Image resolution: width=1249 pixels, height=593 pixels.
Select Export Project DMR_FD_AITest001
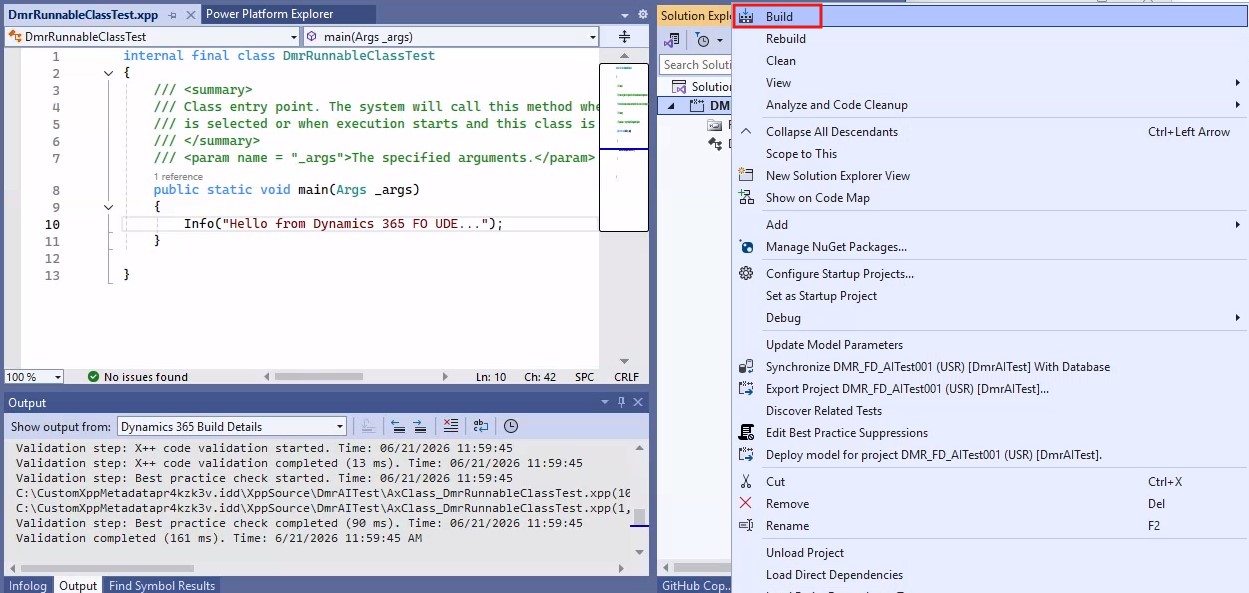click(990, 388)
